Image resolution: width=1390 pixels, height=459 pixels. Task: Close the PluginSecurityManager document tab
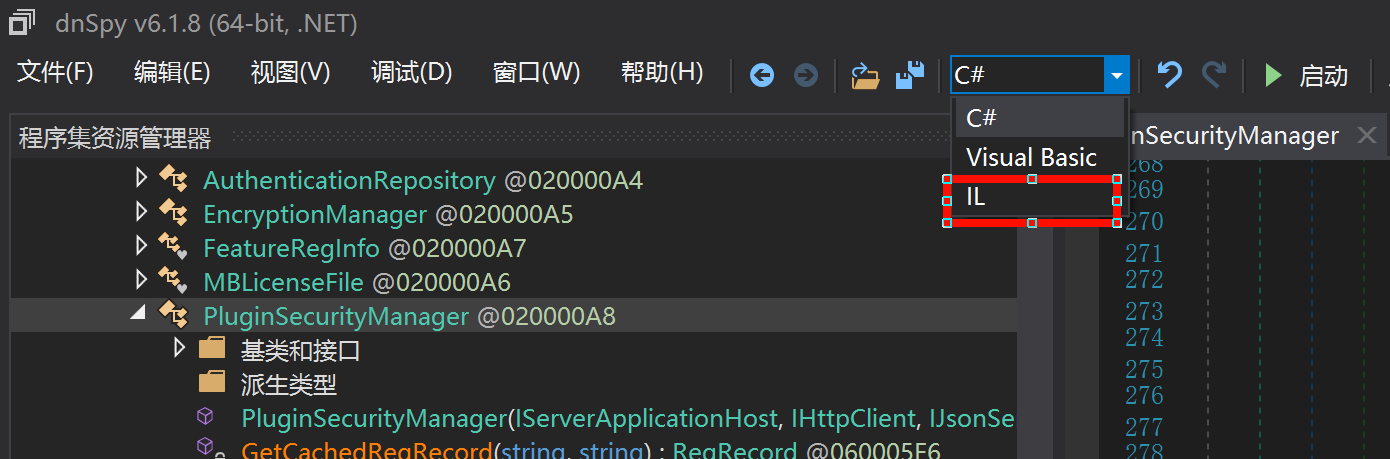tap(1366, 135)
